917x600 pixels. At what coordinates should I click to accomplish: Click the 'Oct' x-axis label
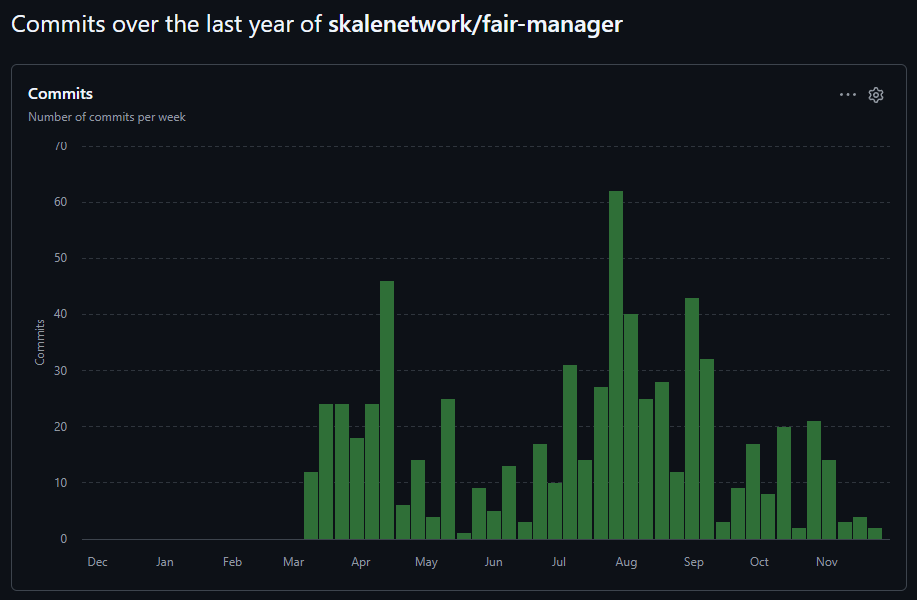tap(759, 562)
